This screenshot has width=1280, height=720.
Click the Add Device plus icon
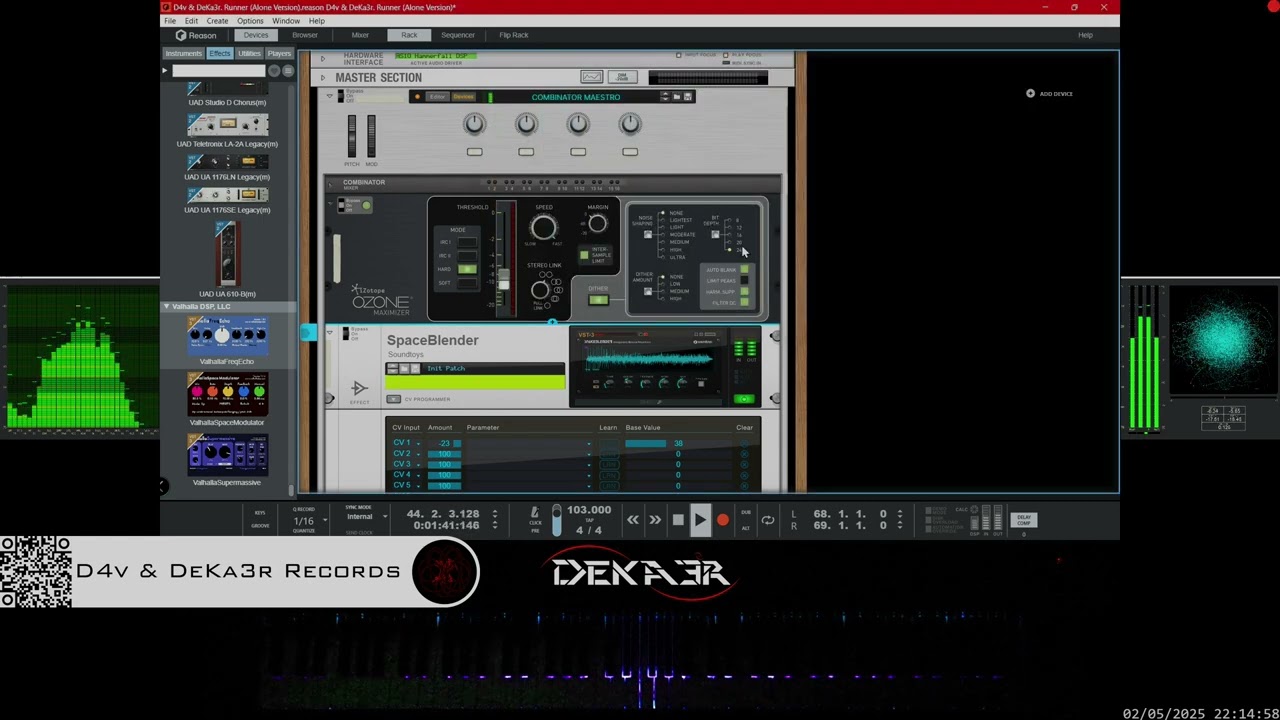click(x=1030, y=93)
